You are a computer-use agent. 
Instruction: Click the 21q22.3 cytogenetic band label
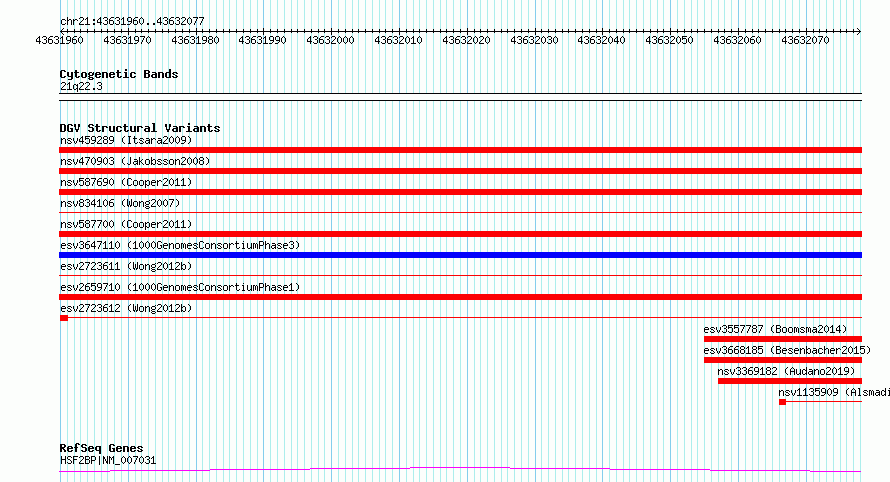click(x=81, y=86)
